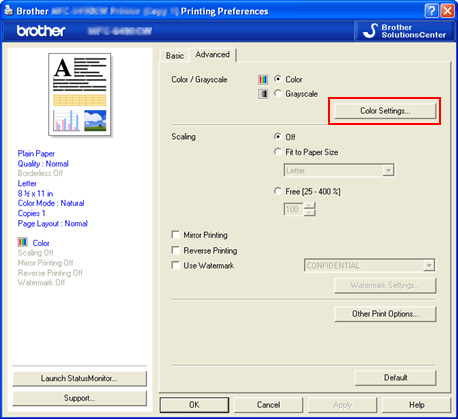
Task: Click the title bar question mark help icon
Action: tap(431, 11)
